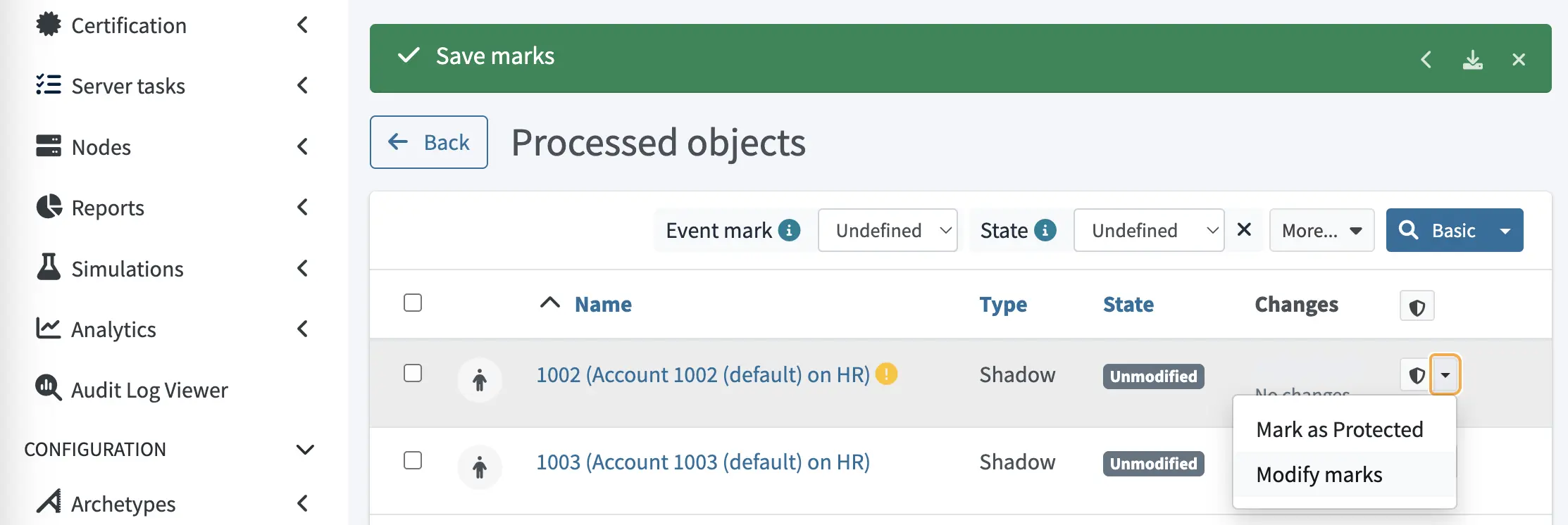Viewport: 1568px width, 525px height.
Task: Expand the More... filter dropdown
Action: pyautogui.click(x=1321, y=230)
